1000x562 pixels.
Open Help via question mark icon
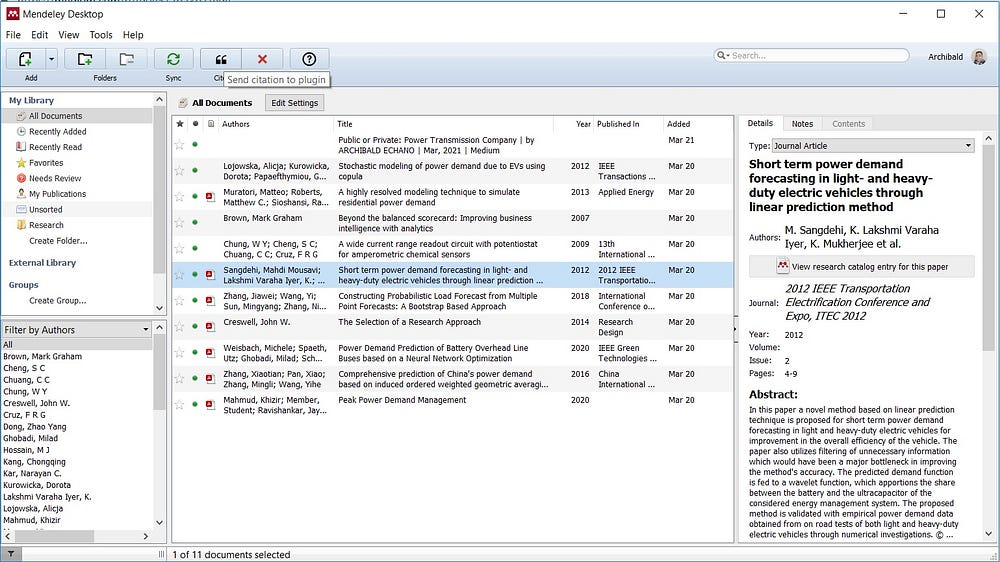309,60
